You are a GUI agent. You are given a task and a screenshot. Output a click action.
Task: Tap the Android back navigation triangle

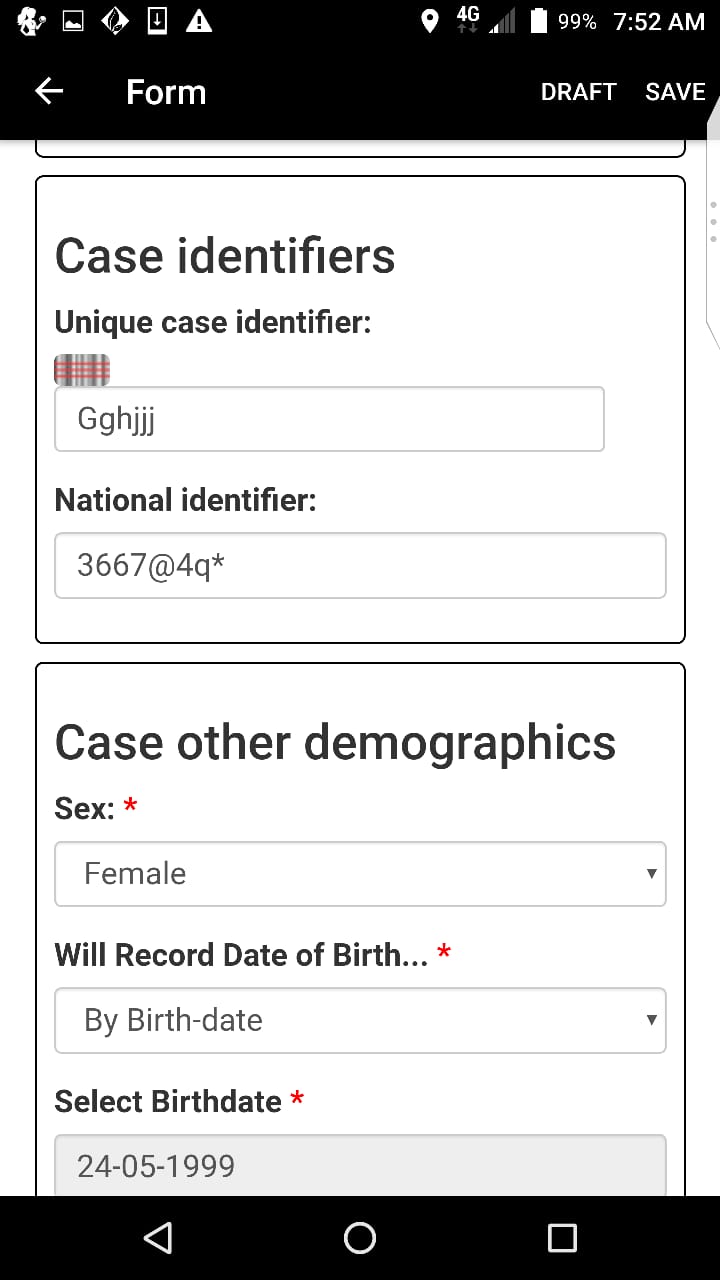coord(158,1238)
